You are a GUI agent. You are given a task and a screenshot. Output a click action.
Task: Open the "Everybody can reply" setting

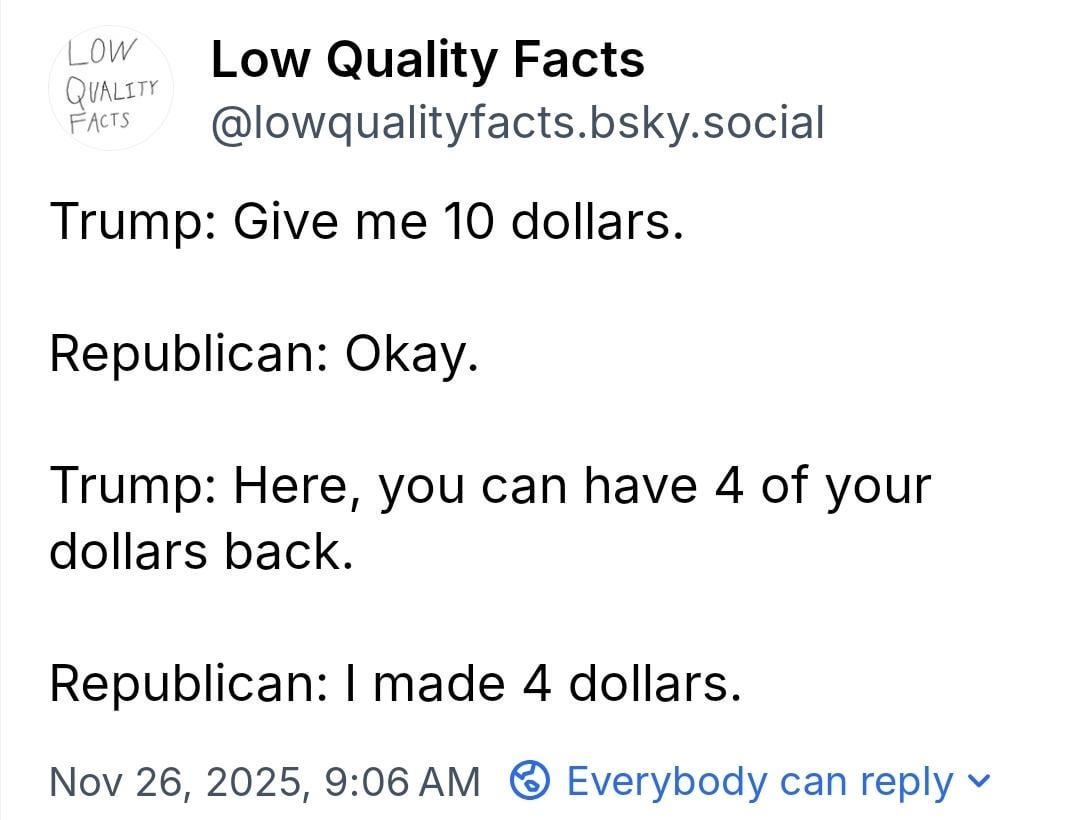click(x=759, y=781)
